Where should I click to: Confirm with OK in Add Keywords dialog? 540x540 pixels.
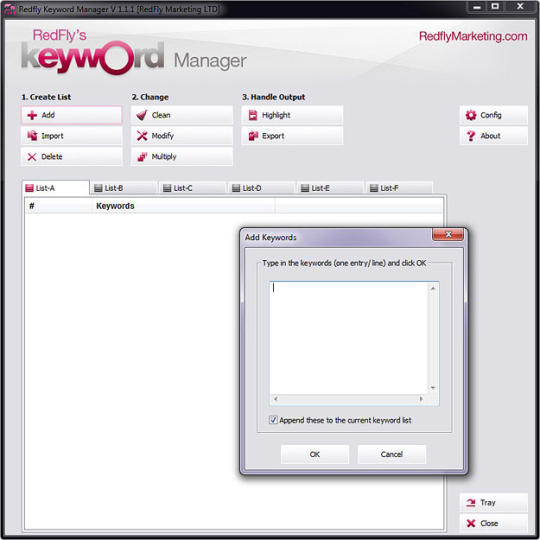tap(315, 454)
